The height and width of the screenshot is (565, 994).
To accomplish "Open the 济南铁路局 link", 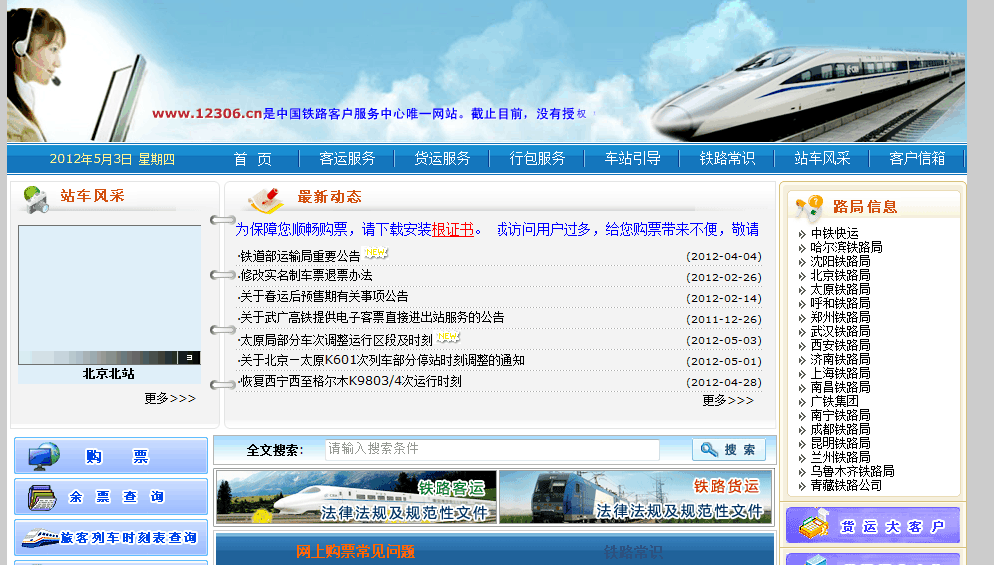I will [841, 359].
